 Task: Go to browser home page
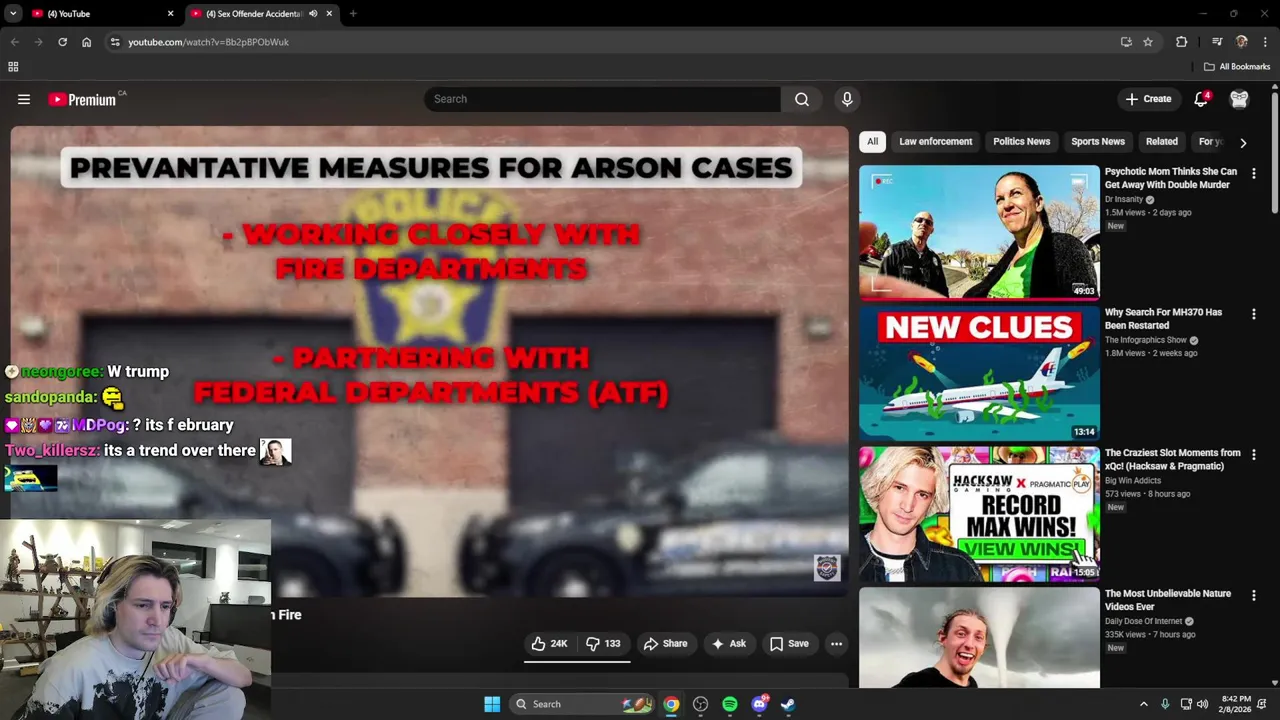tap(86, 42)
